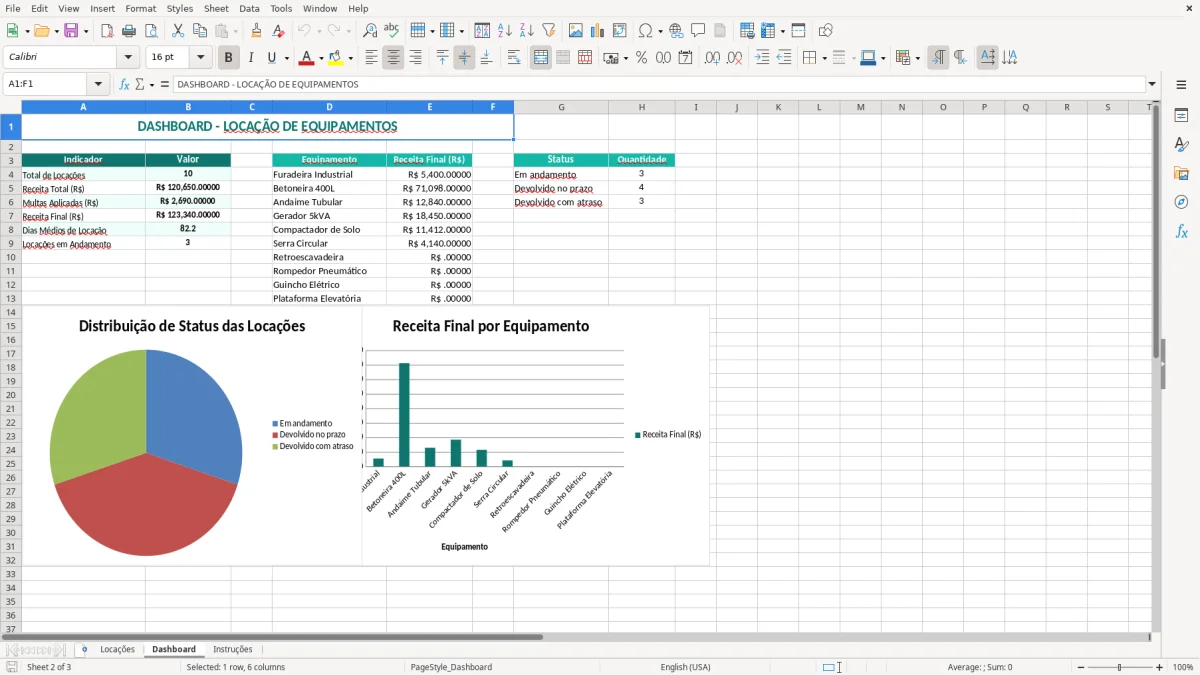The height and width of the screenshot is (675, 1200).
Task: Open the Borders dropdown arrow
Action: pos(824,59)
